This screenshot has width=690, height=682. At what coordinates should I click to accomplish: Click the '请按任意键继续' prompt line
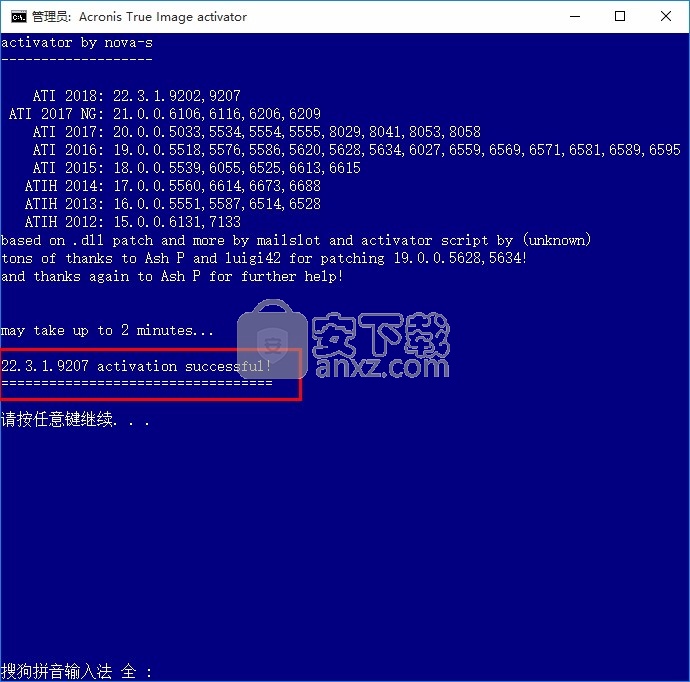tap(75, 419)
